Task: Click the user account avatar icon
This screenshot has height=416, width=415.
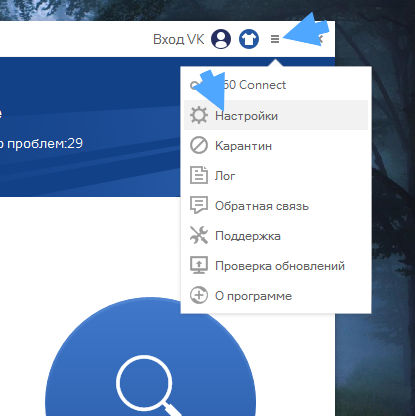Action: point(221,39)
